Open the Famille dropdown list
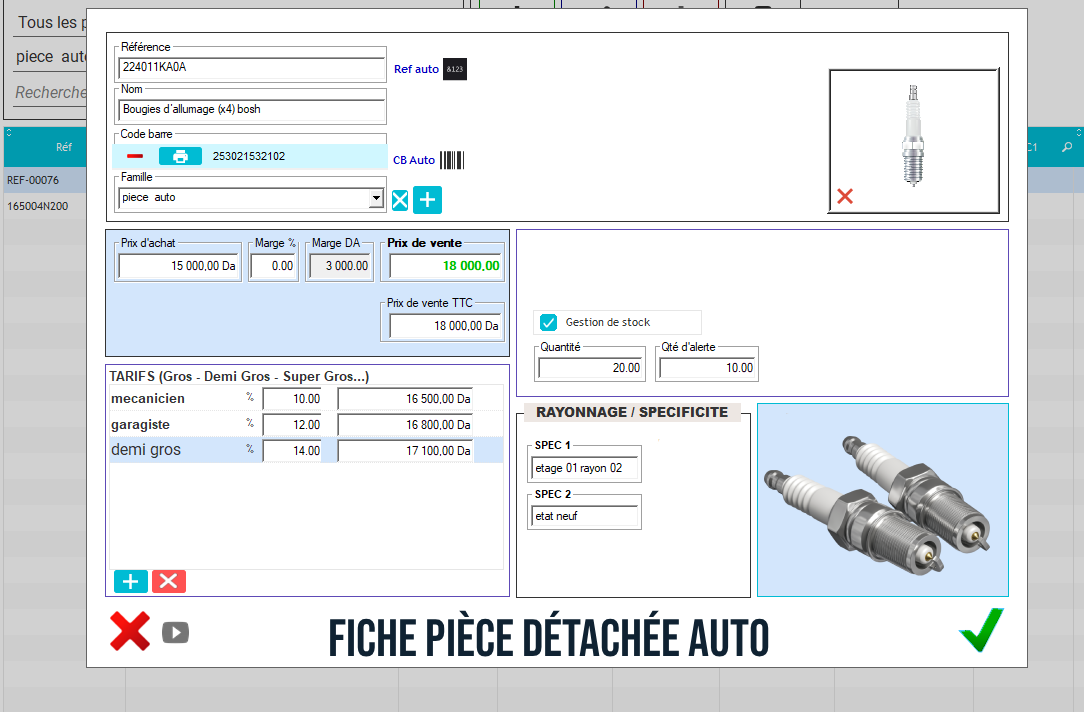Screen dimensions: 1084x712 (x=376, y=198)
